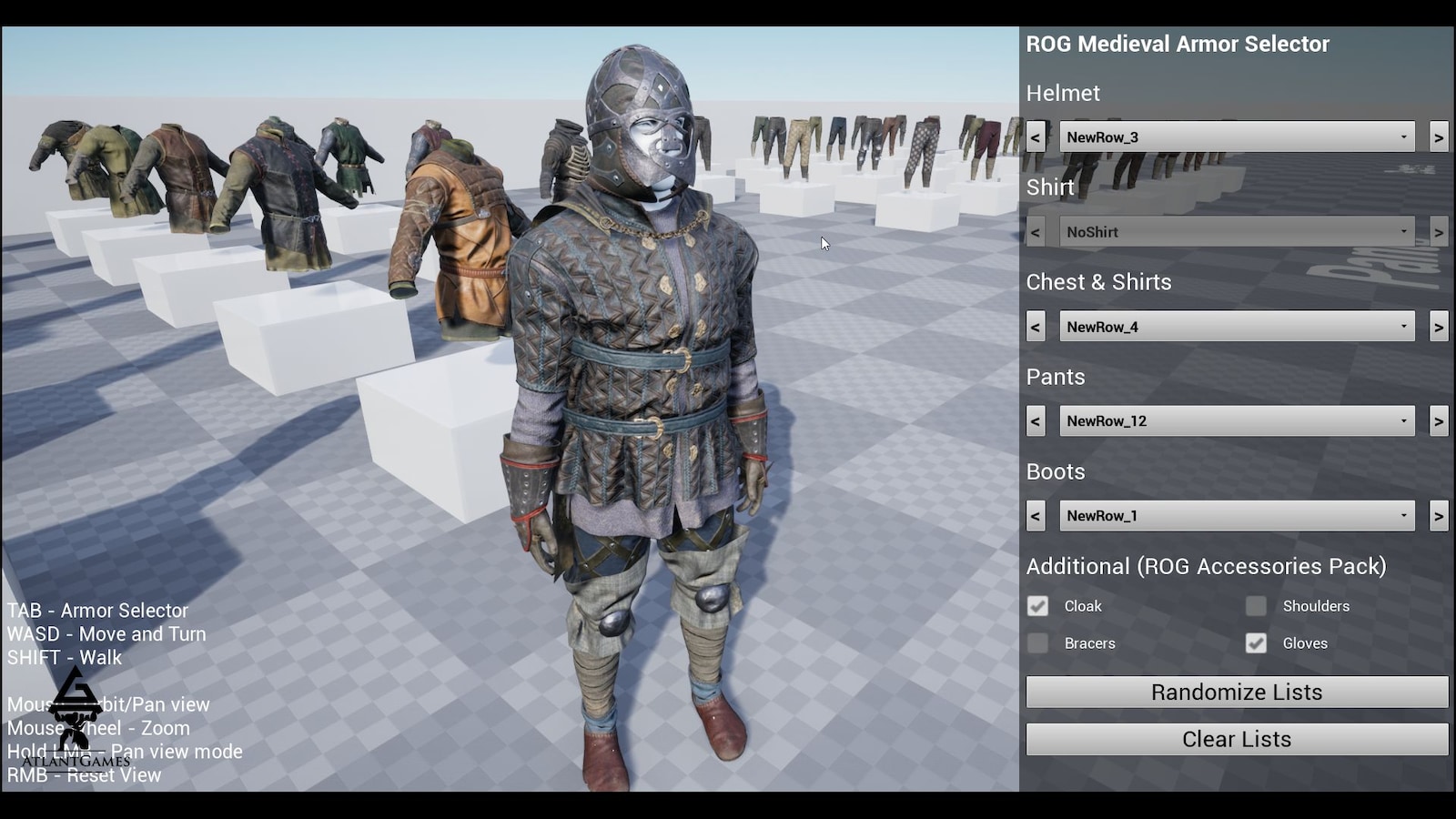Screen dimensions: 1456x819
Task: Select previous Shirt option arrow
Action: coord(1036,232)
